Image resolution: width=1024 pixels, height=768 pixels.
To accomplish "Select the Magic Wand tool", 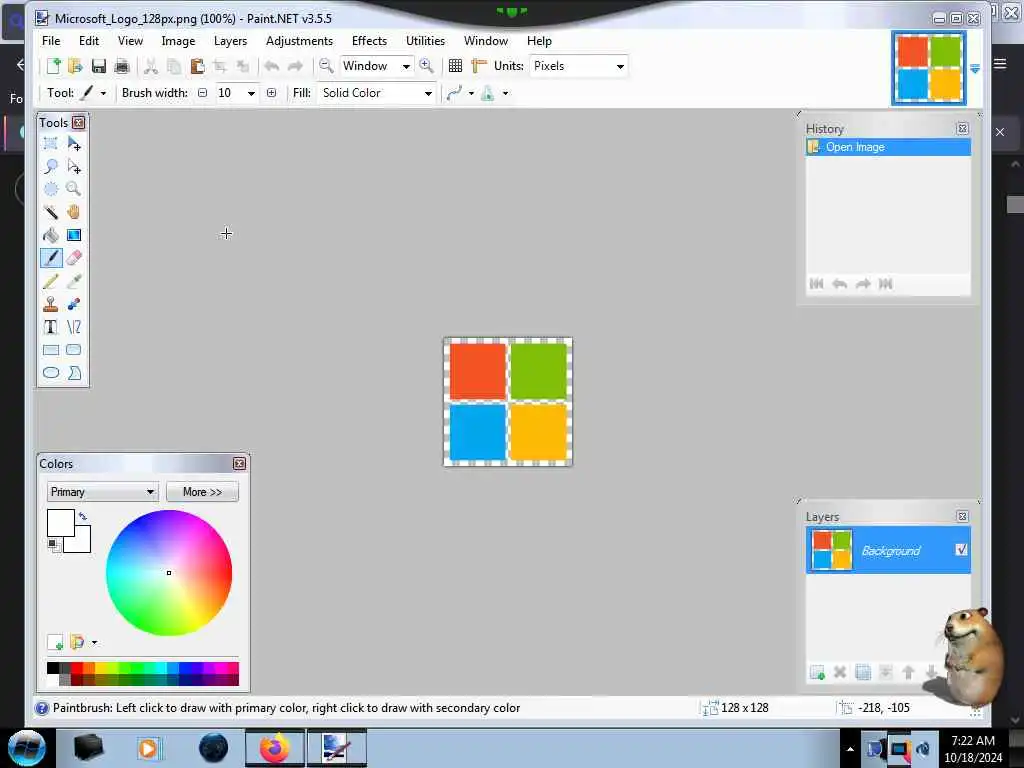I will coord(51,212).
